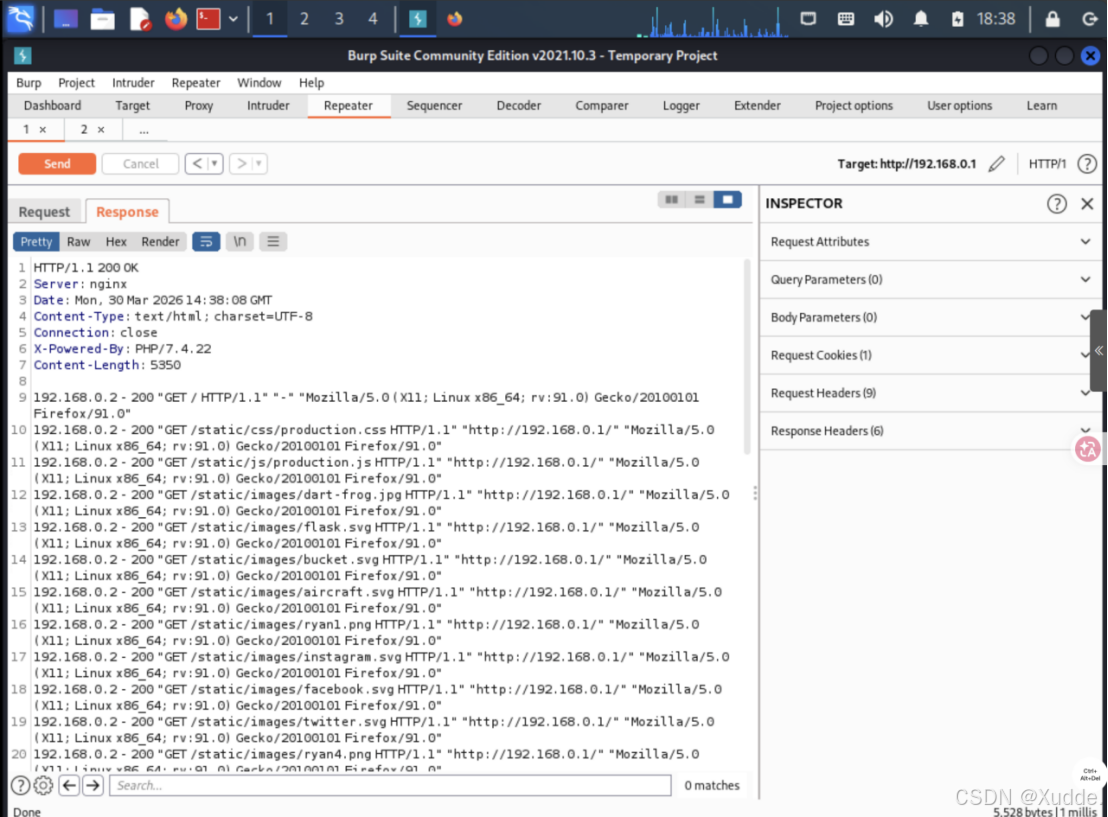Switch to the Target tab
The width and height of the screenshot is (1108, 817).
132,105
